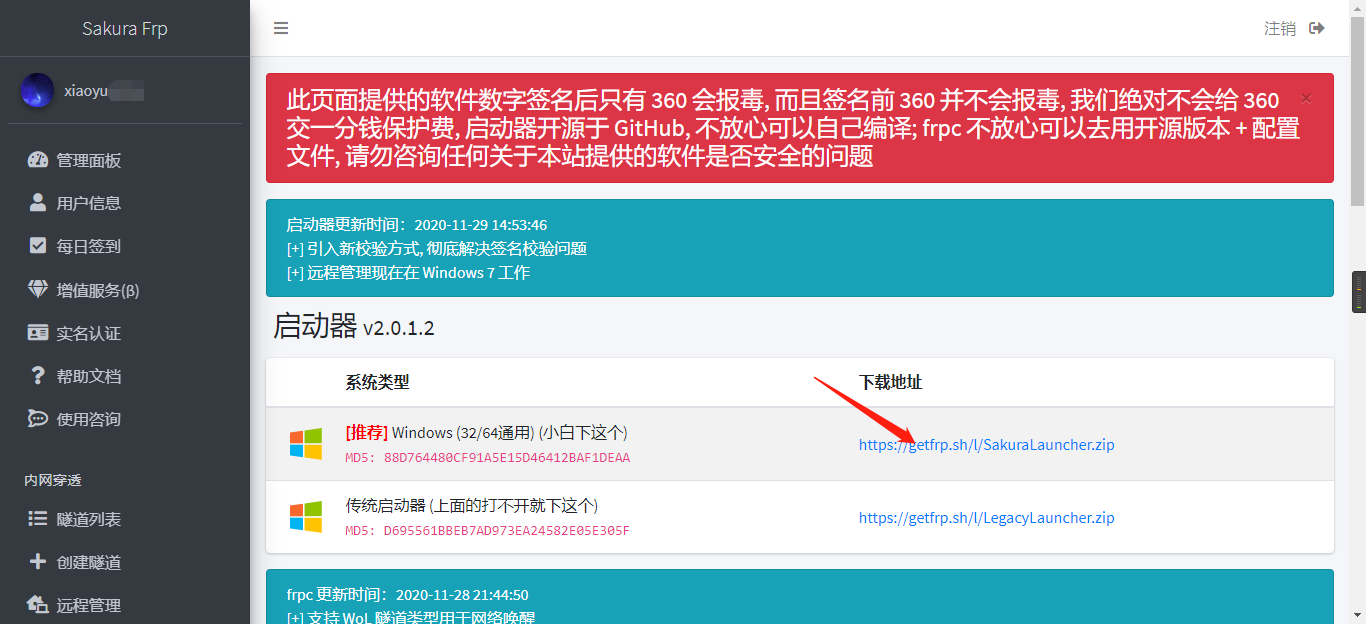Click the 用户信息 person icon
The image size is (1366, 624).
38,203
